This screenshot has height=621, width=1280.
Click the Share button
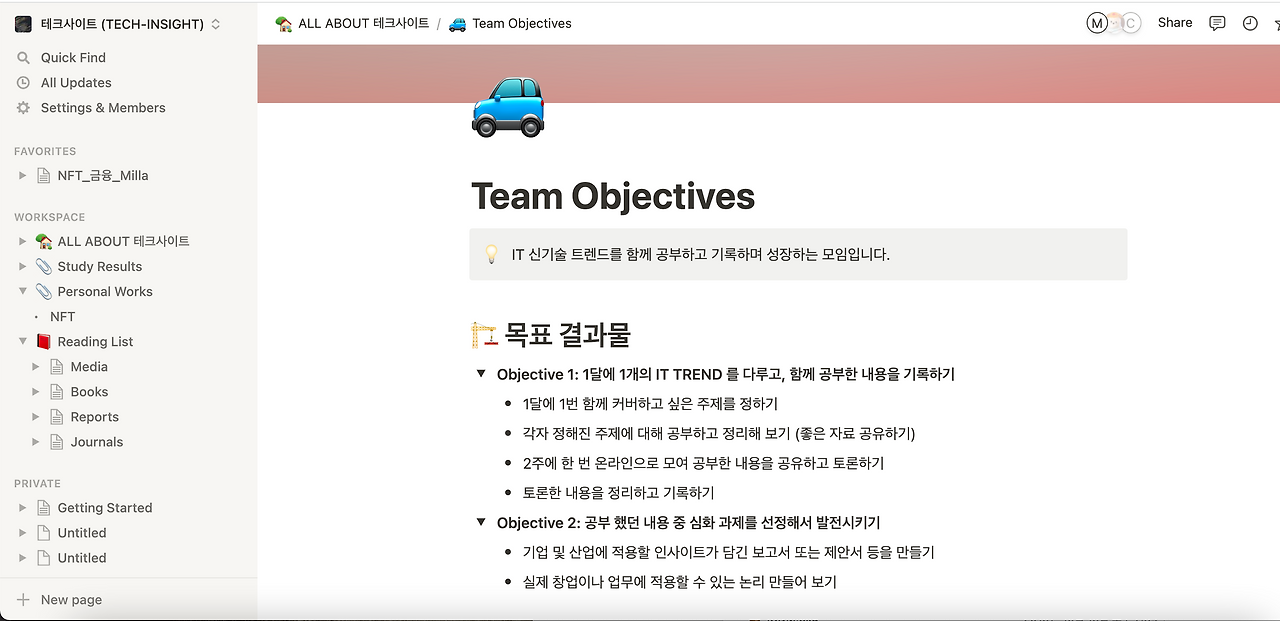(1174, 22)
